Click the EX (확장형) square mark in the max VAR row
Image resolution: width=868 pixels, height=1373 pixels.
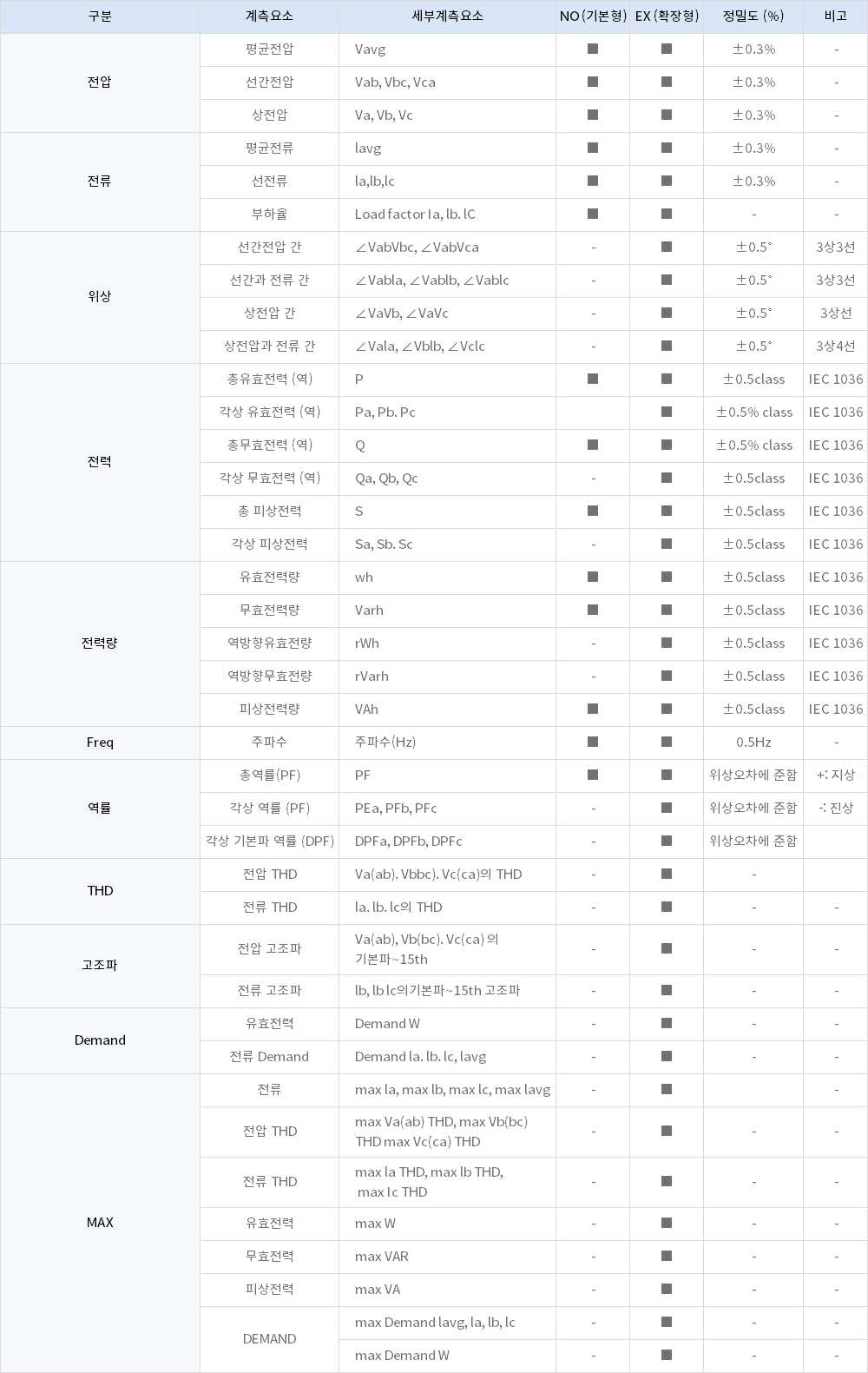667,1257
